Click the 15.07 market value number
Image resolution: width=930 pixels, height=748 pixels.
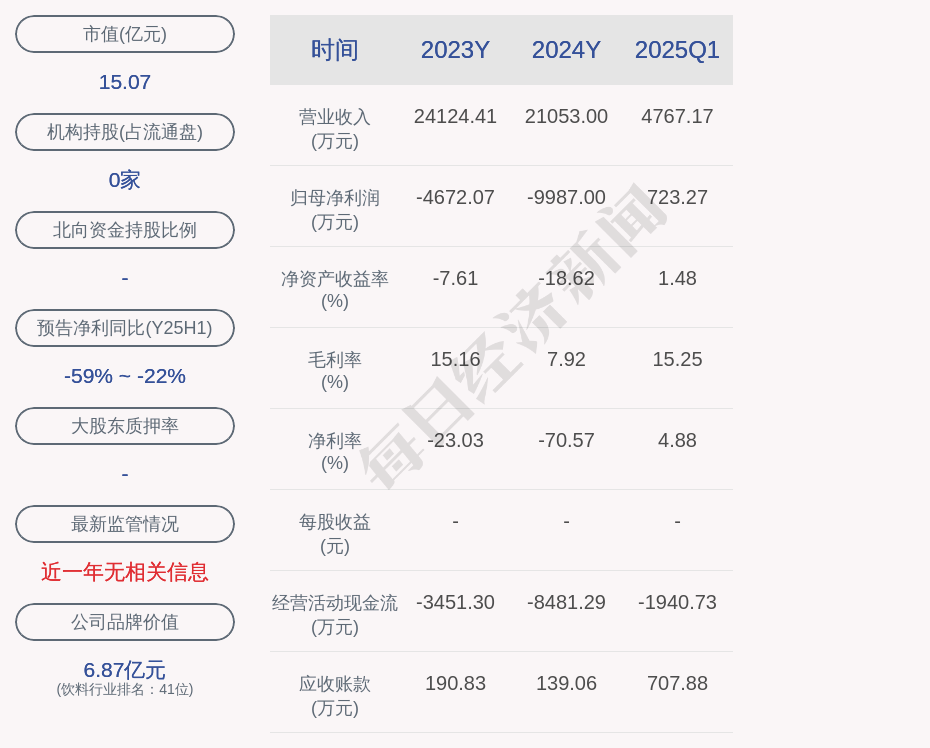(x=125, y=82)
